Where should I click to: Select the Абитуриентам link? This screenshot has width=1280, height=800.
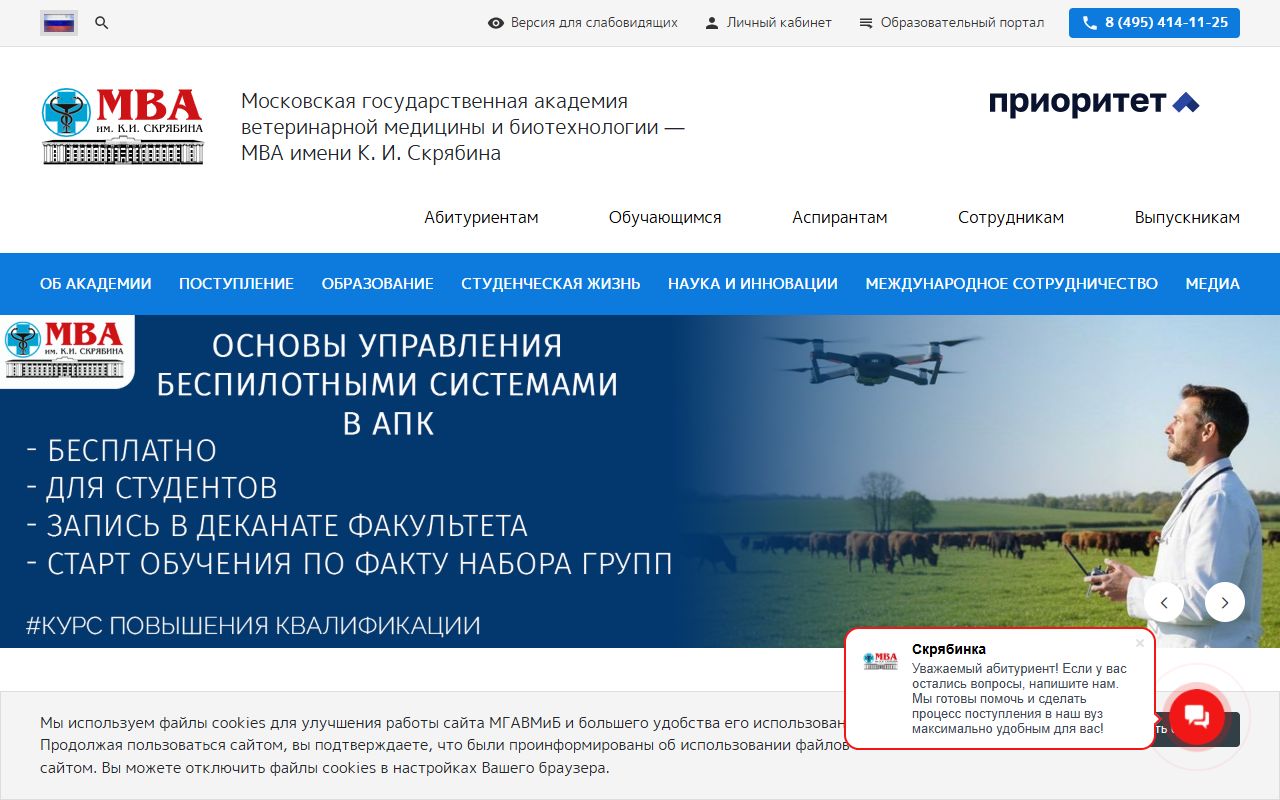coord(481,218)
